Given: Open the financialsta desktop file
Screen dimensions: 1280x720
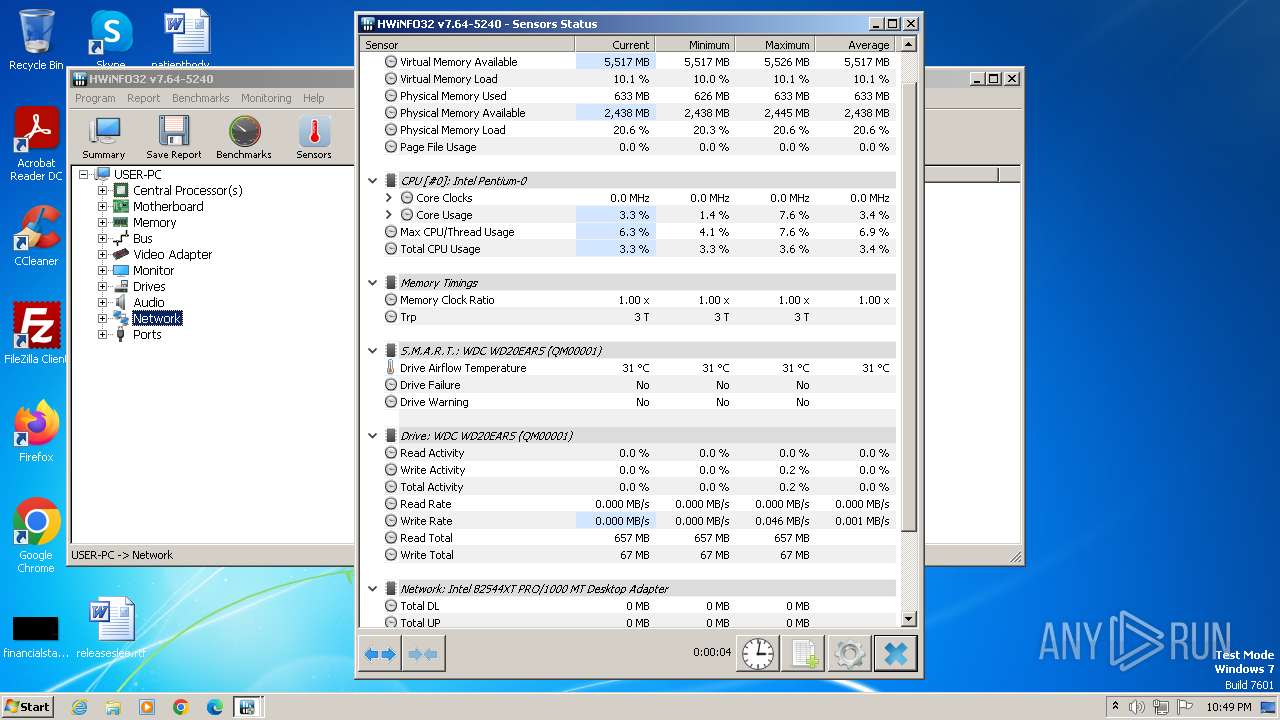Looking at the screenshot, I should tap(36, 636).
